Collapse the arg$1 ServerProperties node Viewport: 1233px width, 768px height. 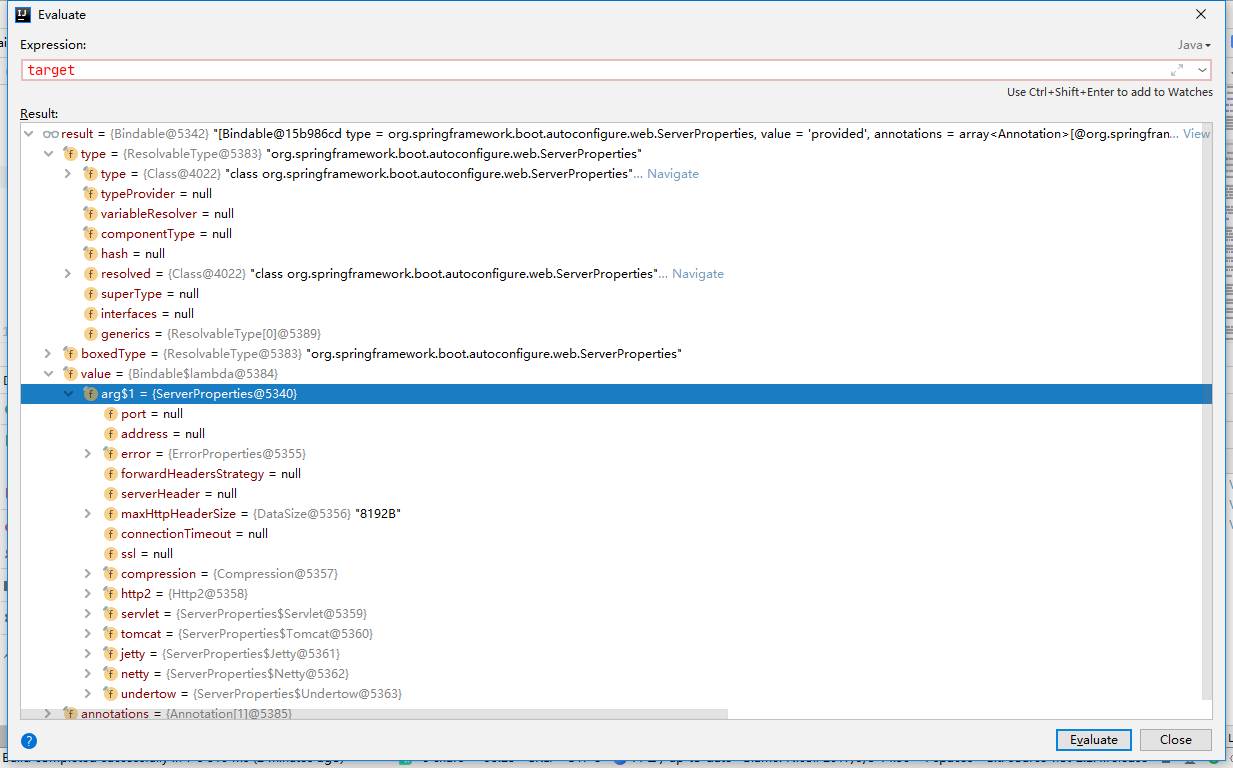[69, 394]
